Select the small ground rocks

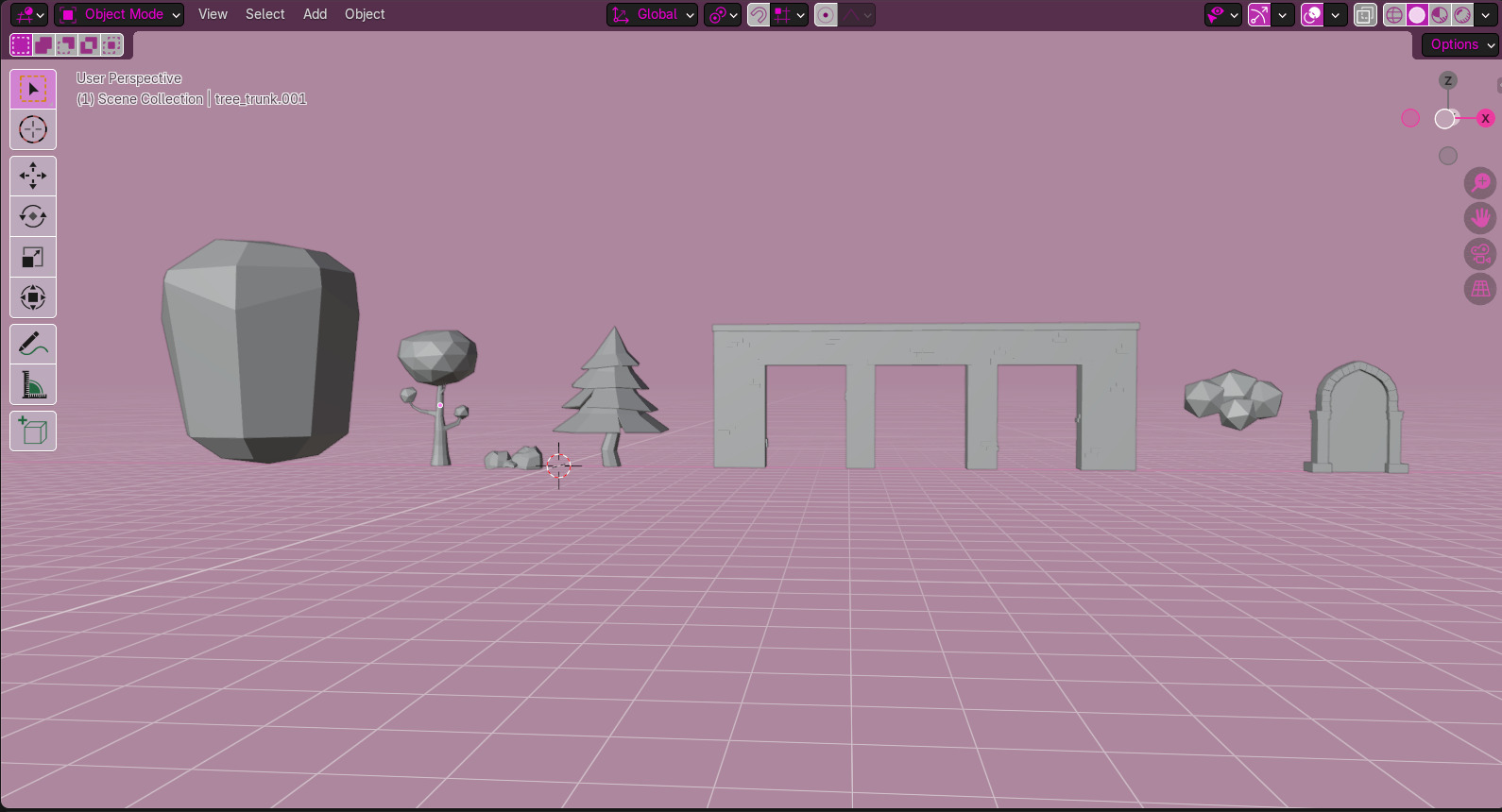coord(514,459)
